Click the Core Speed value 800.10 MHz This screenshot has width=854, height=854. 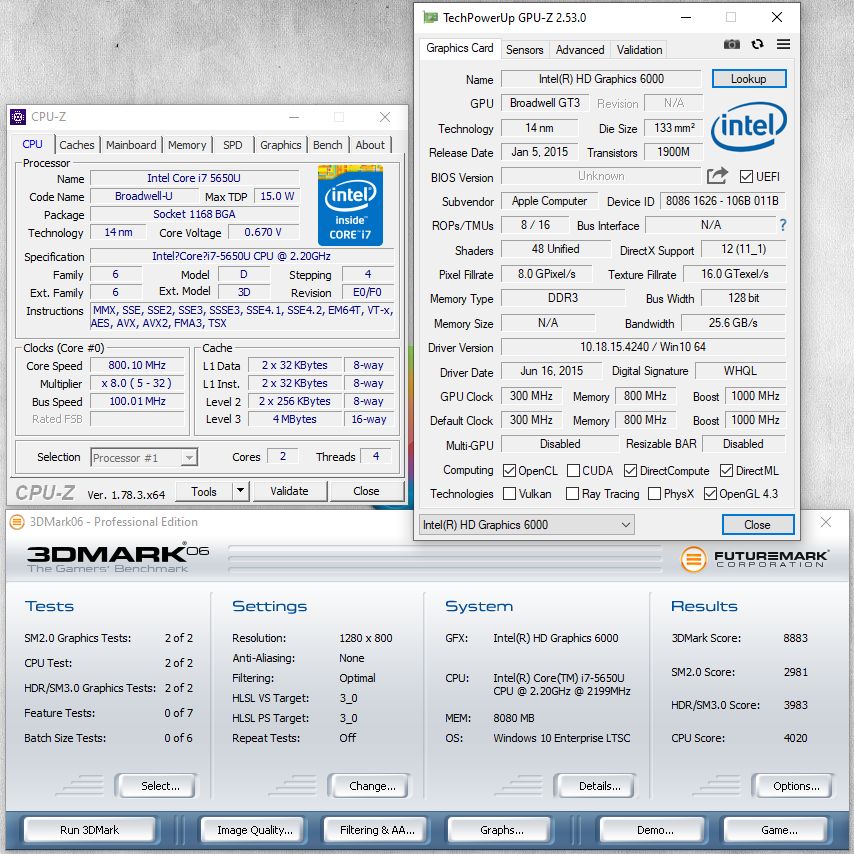(x=137, y=365)
